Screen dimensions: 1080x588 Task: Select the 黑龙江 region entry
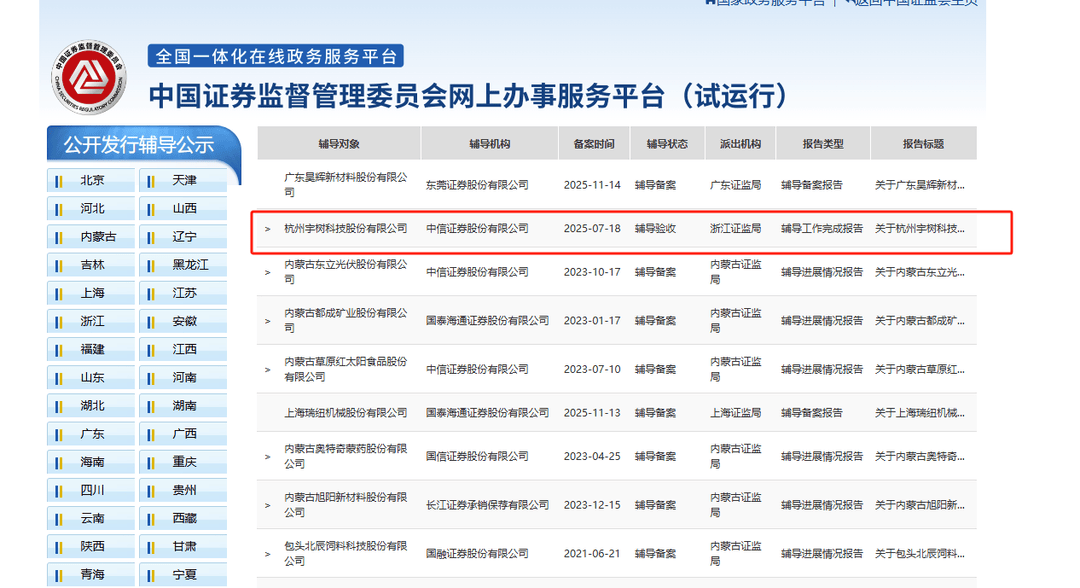point(184,265)
